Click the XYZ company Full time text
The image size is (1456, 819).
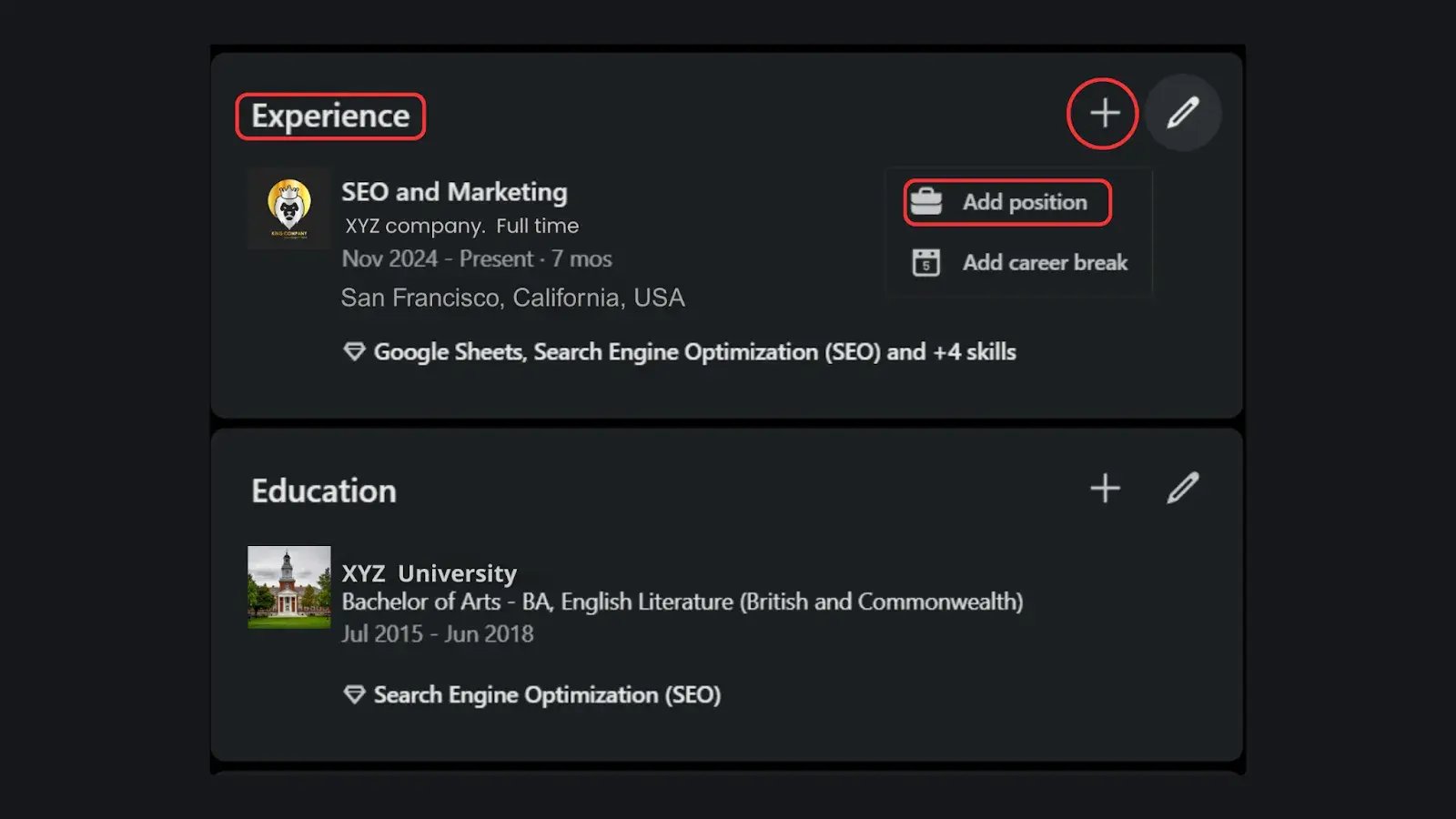pos(461,226)
